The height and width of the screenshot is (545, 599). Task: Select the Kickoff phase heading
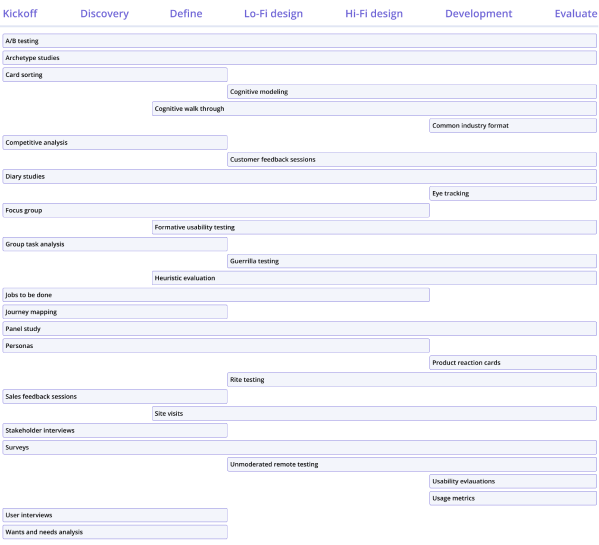(x=20, y=13)
